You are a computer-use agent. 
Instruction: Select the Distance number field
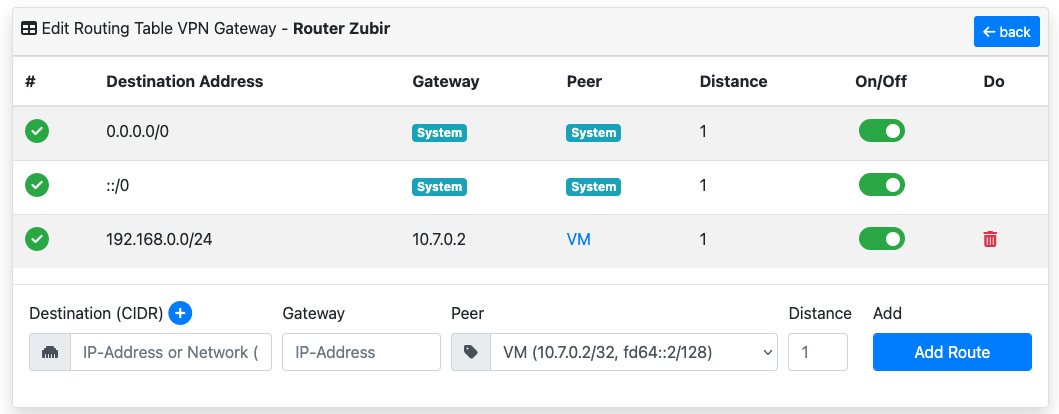pos(817,352)
